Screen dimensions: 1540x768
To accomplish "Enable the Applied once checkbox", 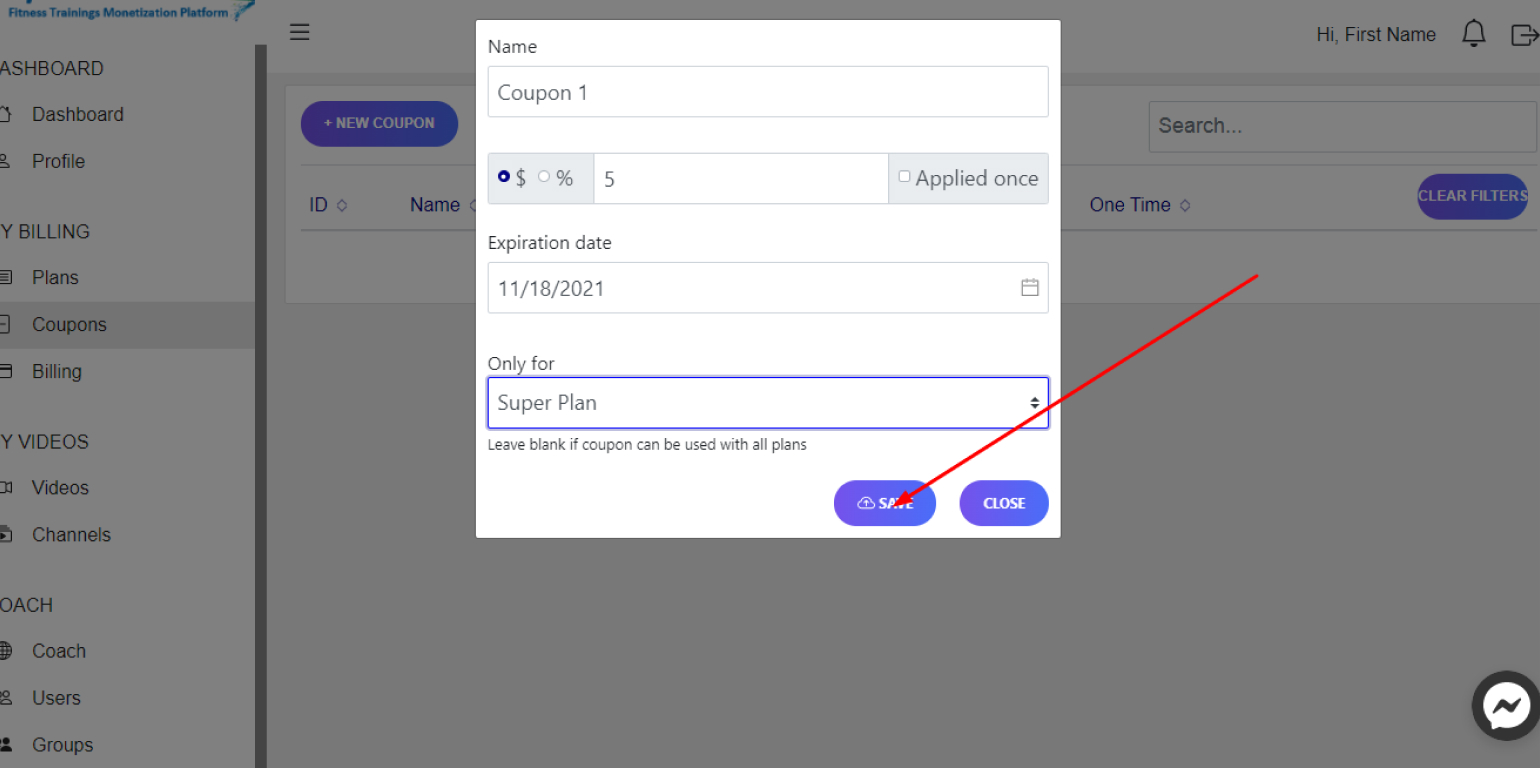I will [x=904, y=177].
